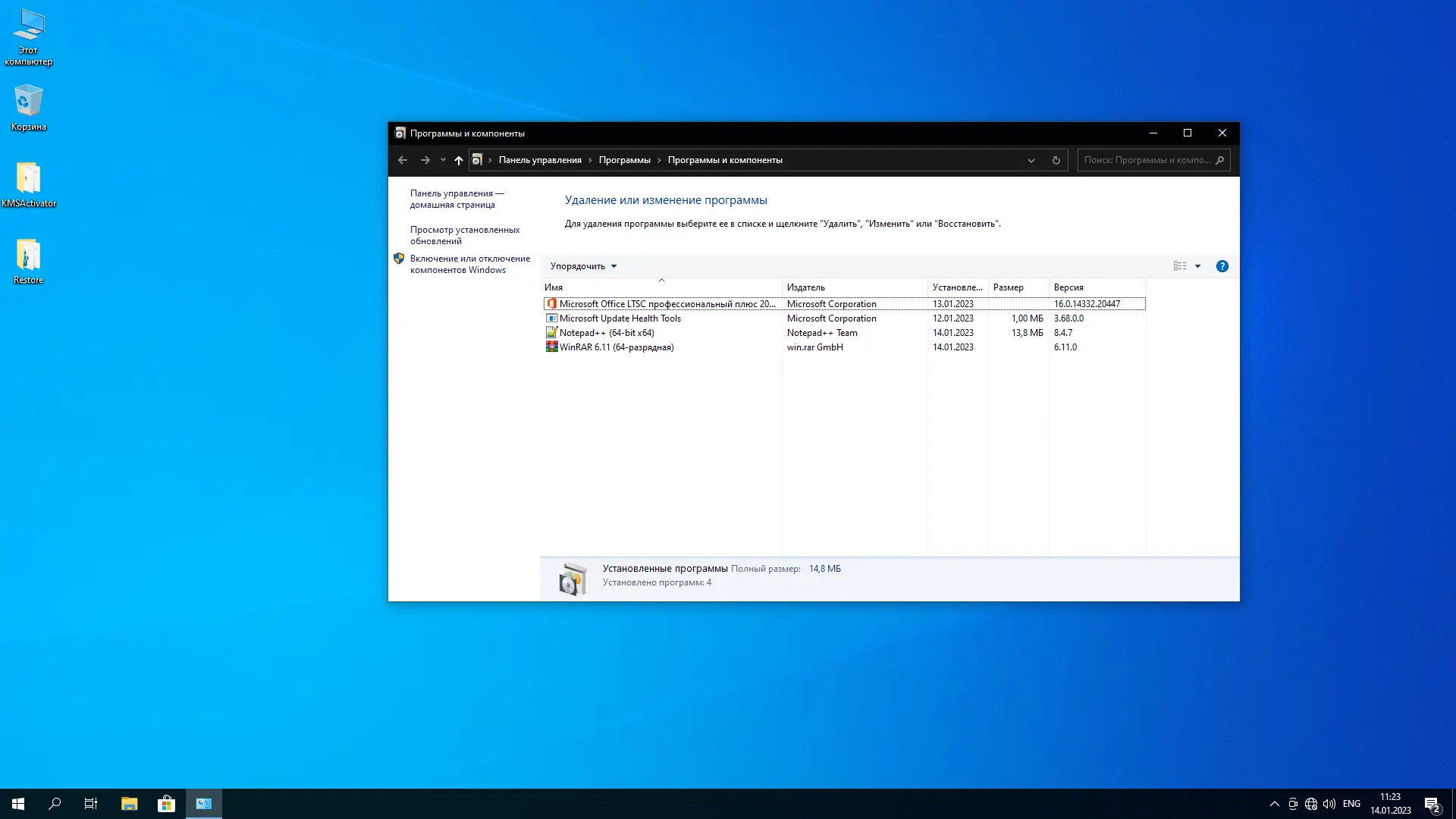Expand view options dropdown arrow

(x=1197, y=266)
